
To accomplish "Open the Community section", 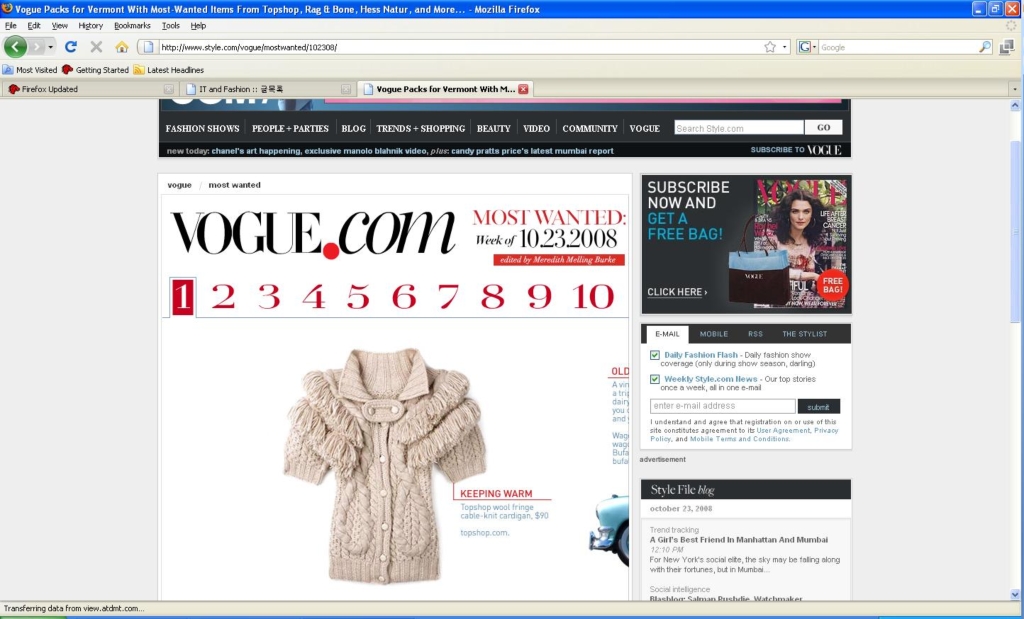I will 590,129.
